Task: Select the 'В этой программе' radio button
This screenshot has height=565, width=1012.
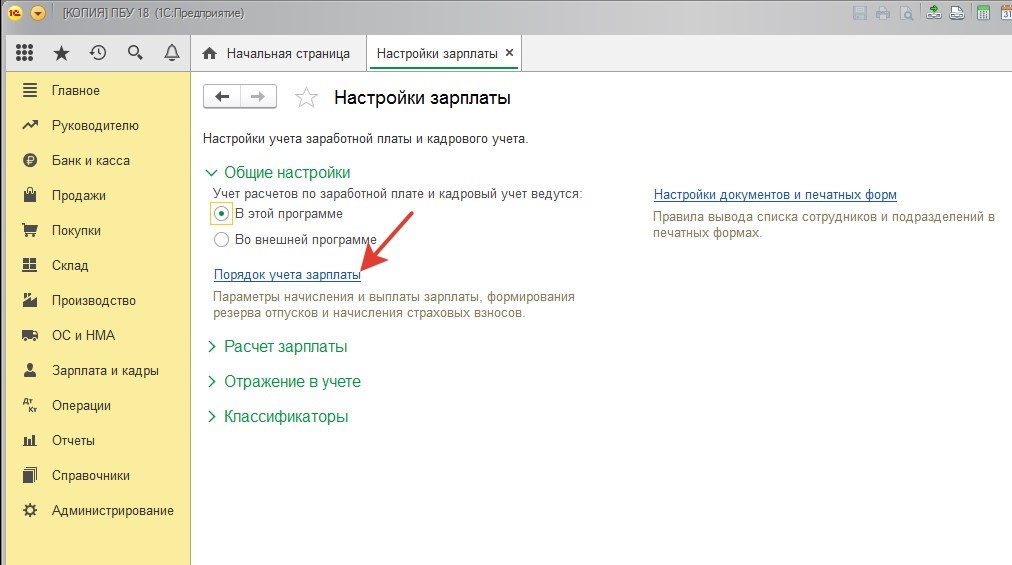Action: (221, 213)
